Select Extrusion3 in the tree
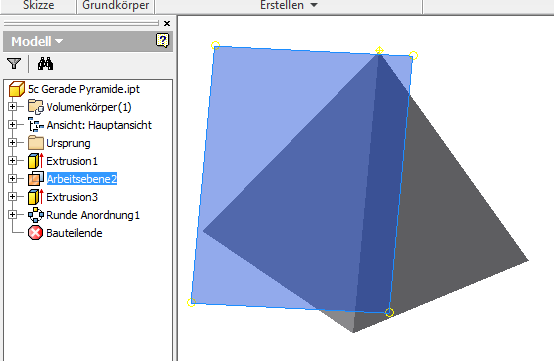The height and width of the screenshot is (361, 554). click(x=72, y=197)
